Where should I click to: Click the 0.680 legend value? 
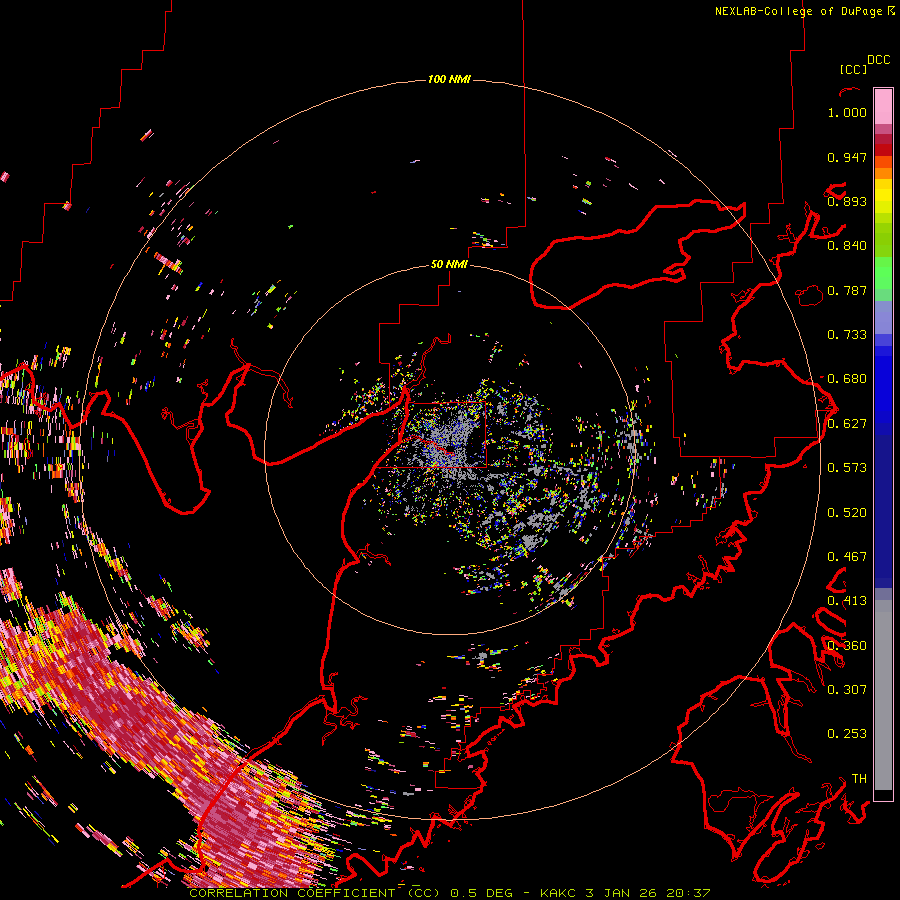847,379
